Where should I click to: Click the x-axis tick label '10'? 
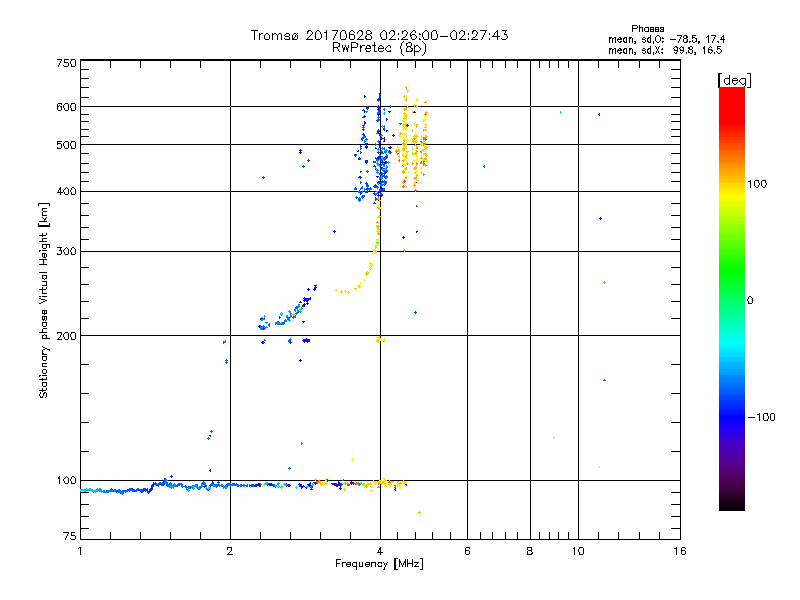tap(578, 551)
